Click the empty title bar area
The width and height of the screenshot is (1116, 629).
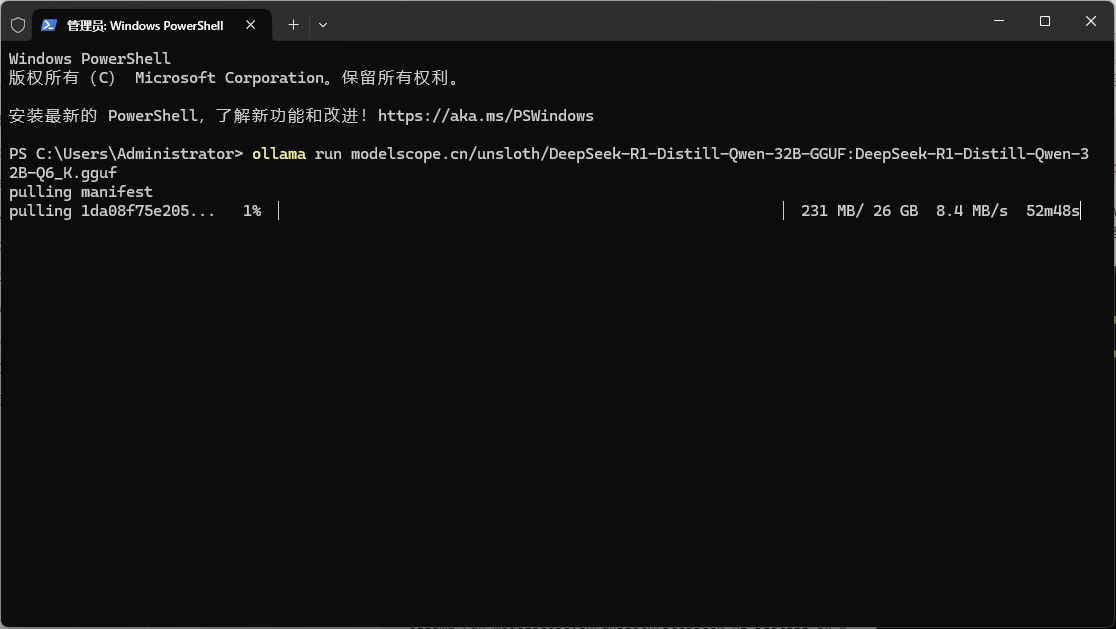click(650, 21)
